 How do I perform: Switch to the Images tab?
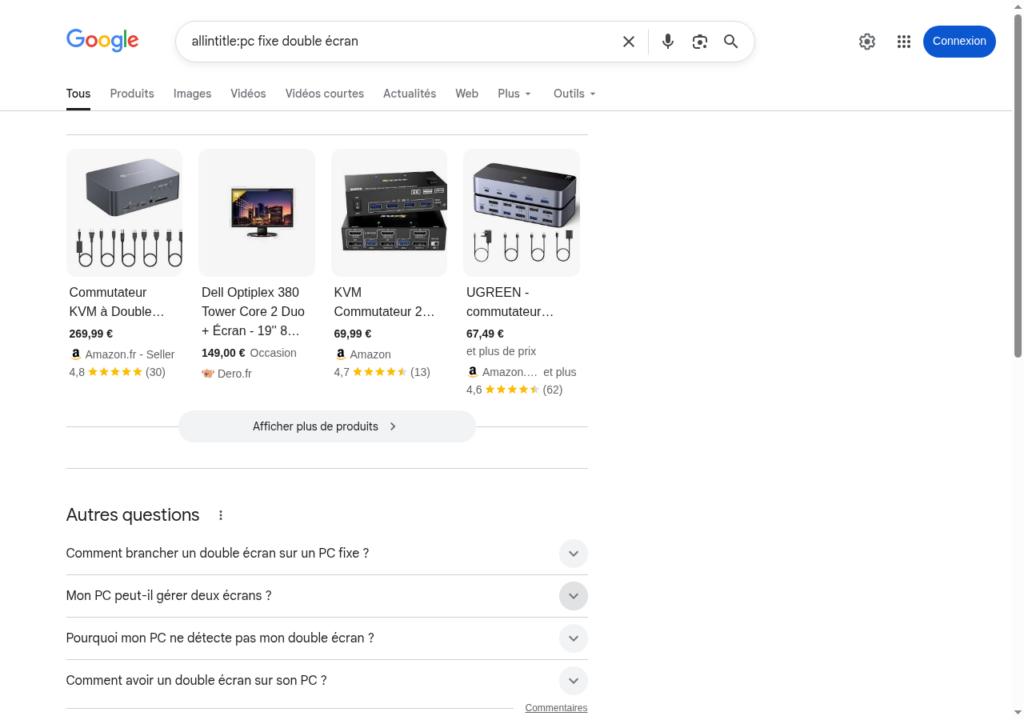(x=192, y=93)
